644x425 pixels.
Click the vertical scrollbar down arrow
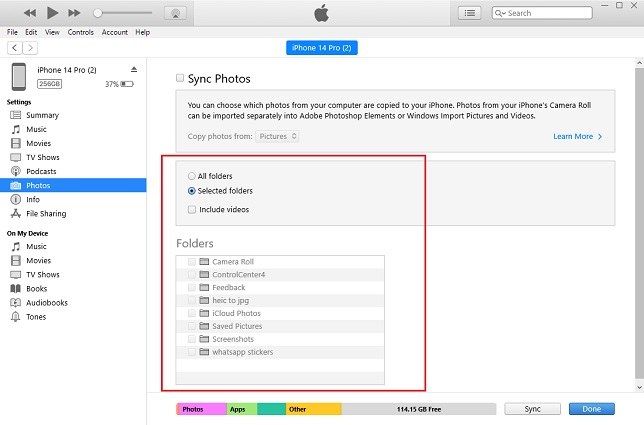coord(639,387)
